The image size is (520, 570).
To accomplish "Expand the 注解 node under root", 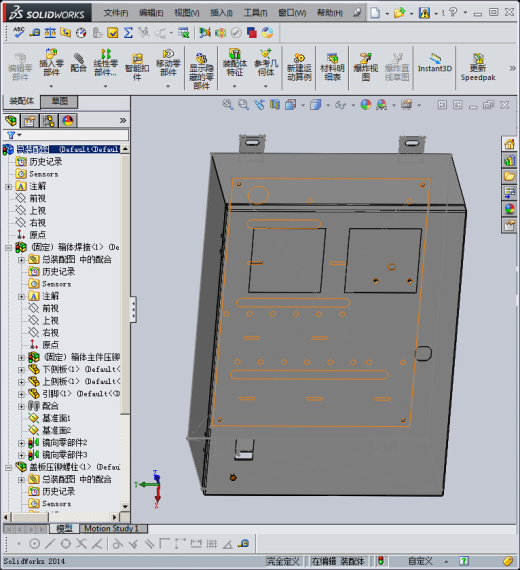I will pyautogui.click(x=8, y=187).
